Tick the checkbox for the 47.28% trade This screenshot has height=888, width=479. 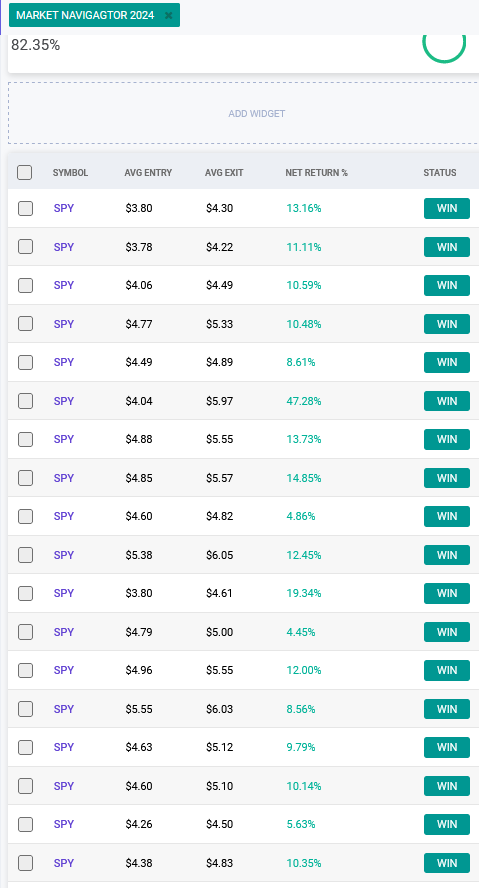point(25,401)
